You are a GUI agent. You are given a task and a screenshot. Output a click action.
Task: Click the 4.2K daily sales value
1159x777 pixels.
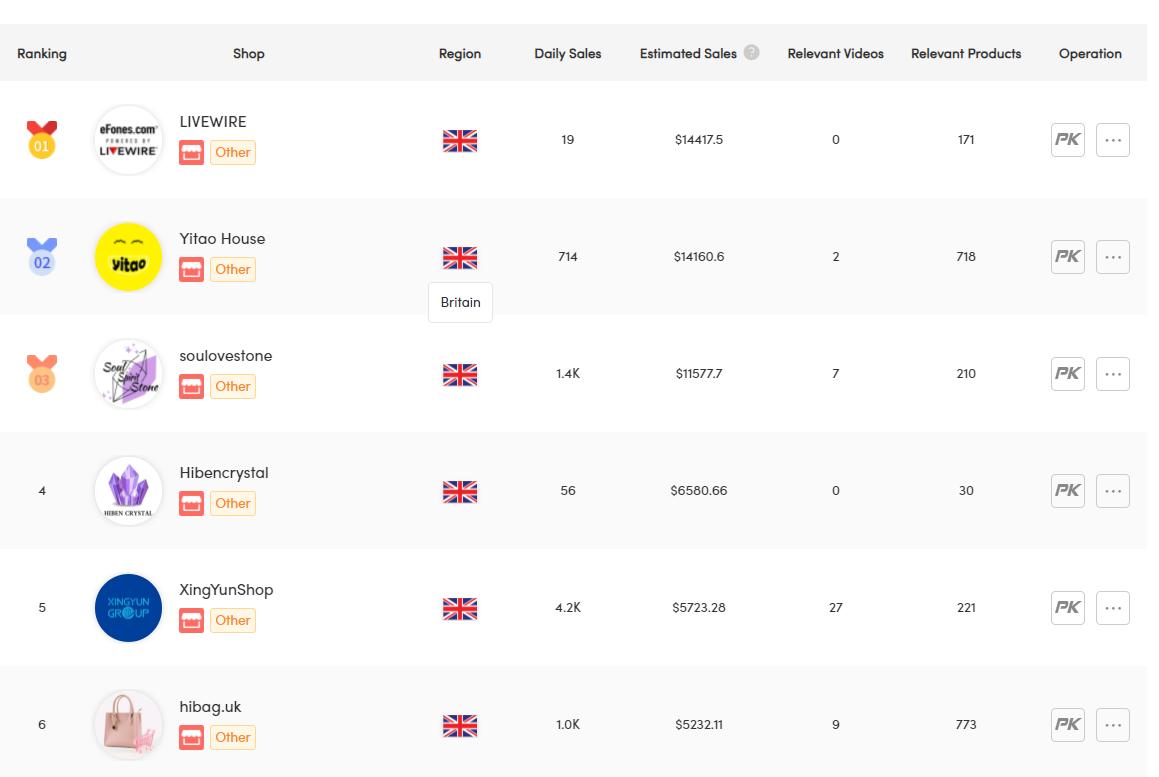tap(568, 608)
